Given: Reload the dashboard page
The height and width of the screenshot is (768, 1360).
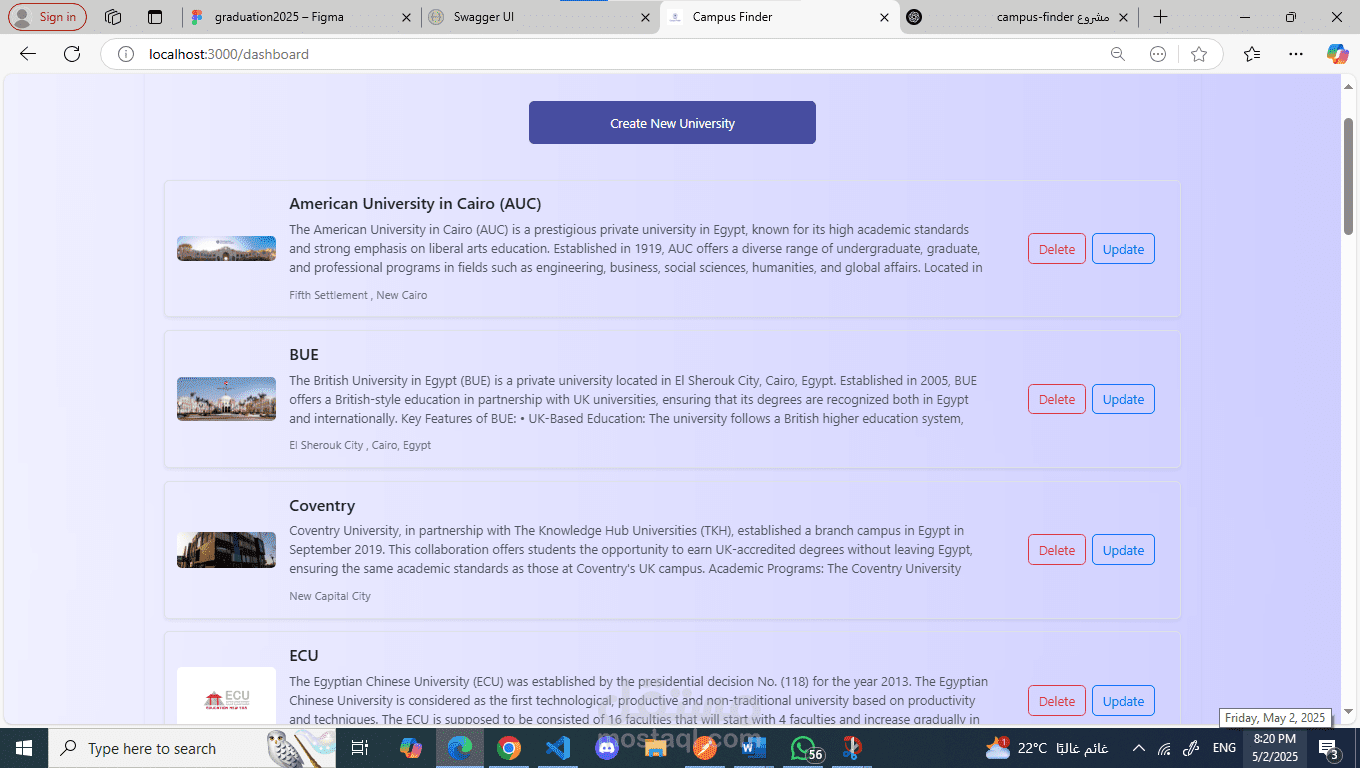Looking at the screenshot, I should point(72,54).
